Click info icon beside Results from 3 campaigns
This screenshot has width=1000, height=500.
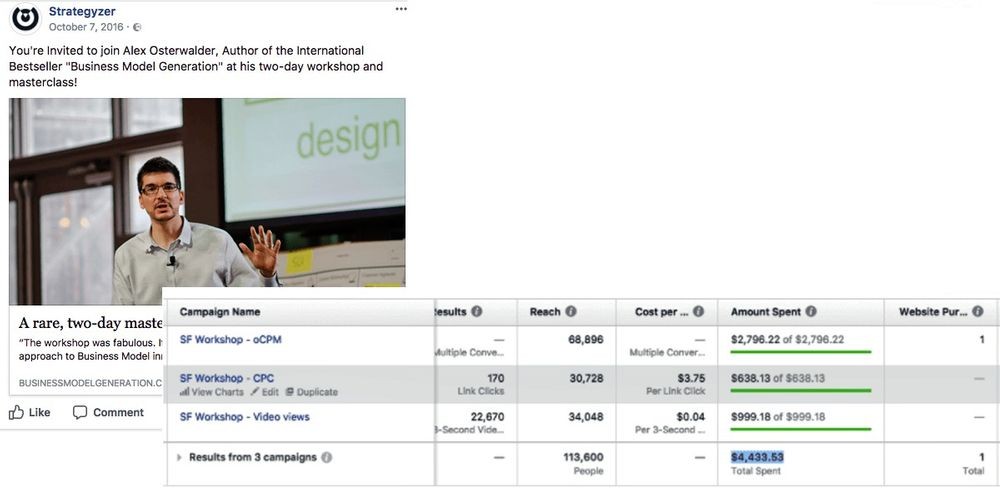(327, 458)
